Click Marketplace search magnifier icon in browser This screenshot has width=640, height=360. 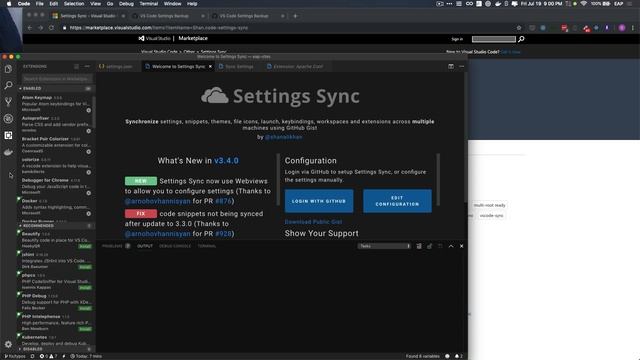[521, 39]
